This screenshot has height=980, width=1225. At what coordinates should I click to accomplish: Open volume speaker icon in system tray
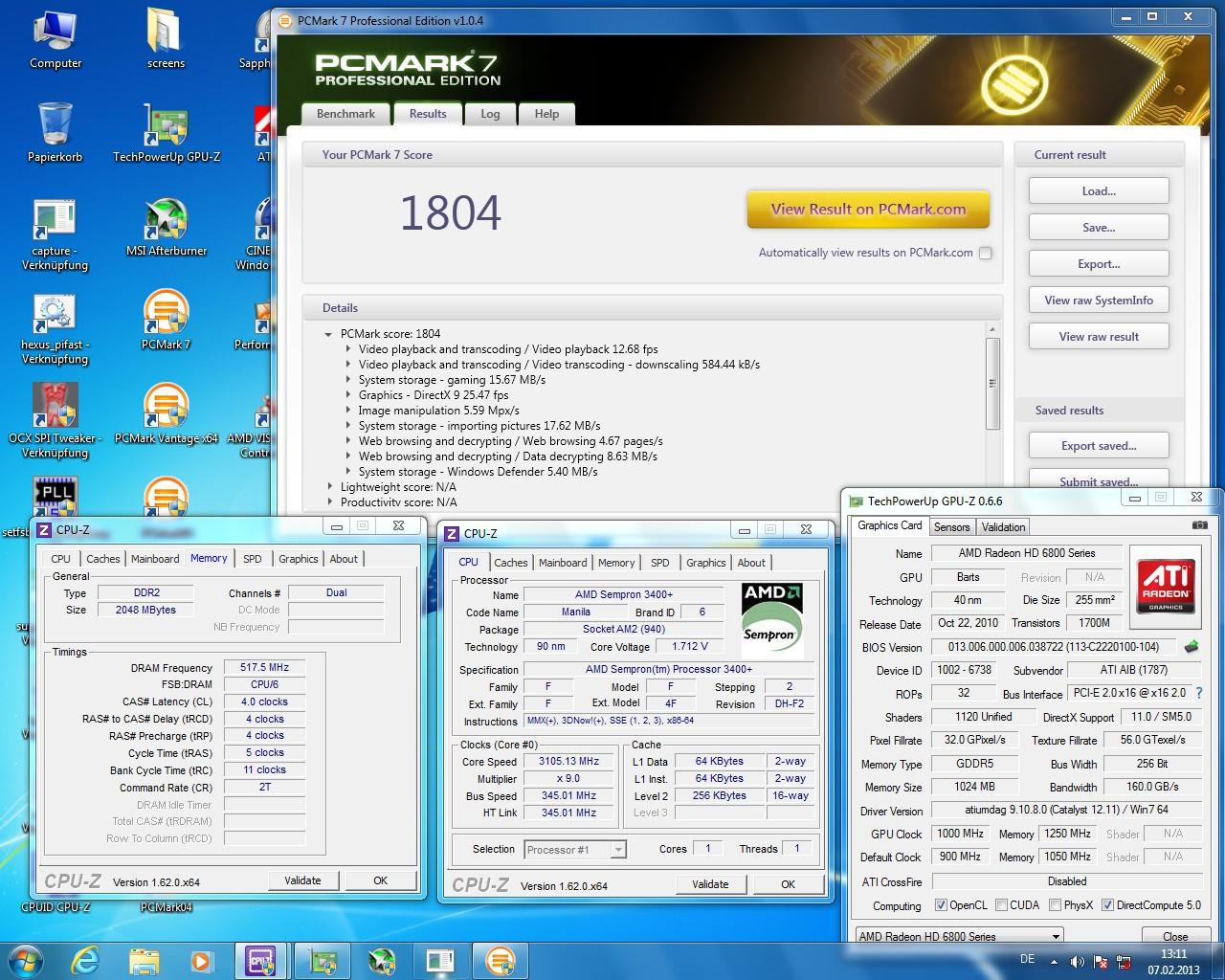[1077, 962]
